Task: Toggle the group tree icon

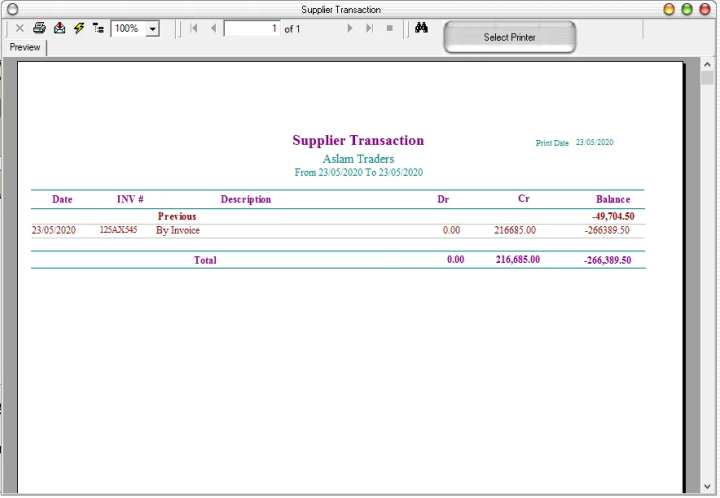Action: click(x=98, y=28)
